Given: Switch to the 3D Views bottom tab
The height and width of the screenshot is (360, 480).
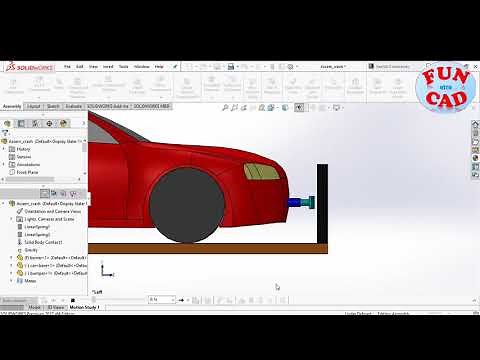Looking at the screenshot, I should pyautogui.click(x=55, y=307).
